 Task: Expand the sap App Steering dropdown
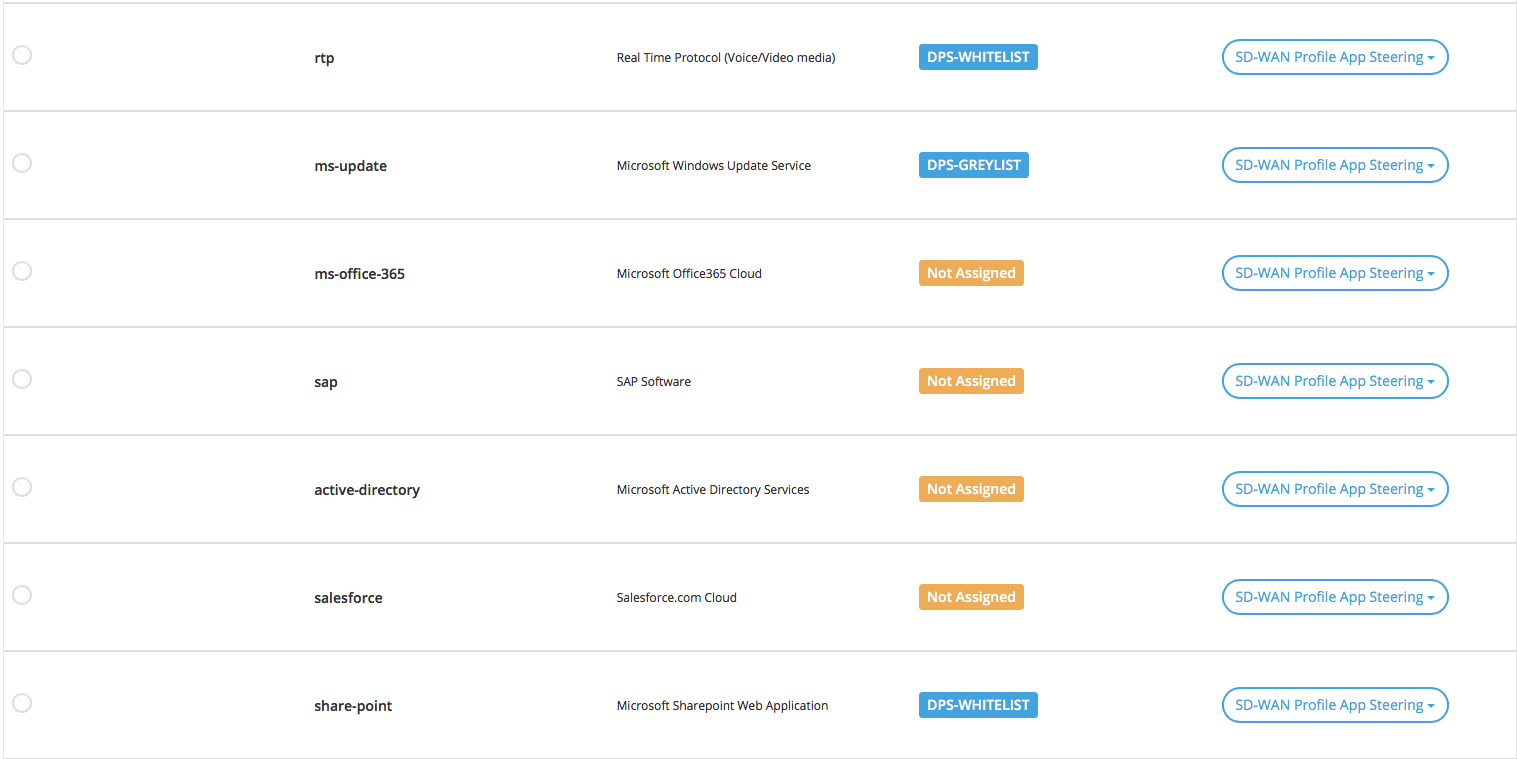tap(1334, 381)
